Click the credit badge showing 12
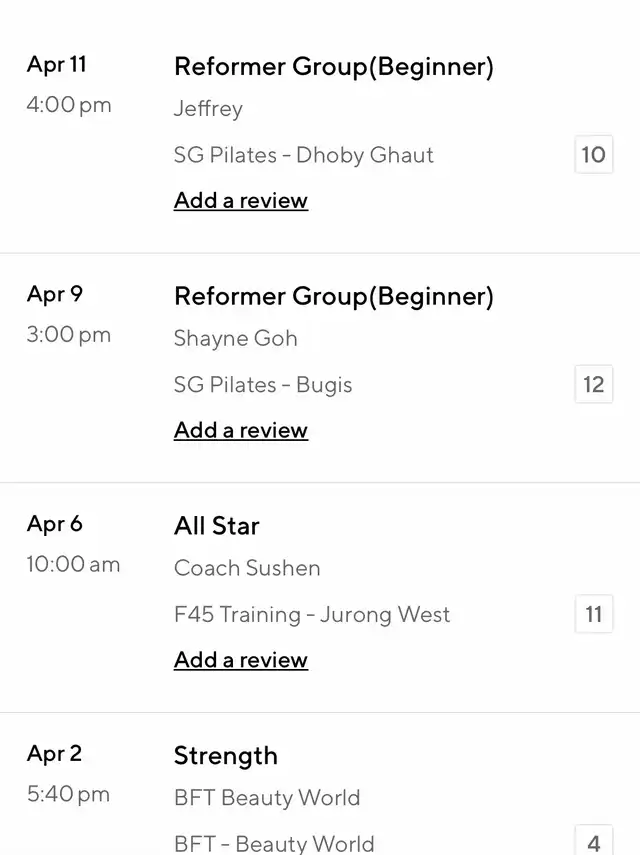Screen dimensions: 640x855 (x=593, y=385)
